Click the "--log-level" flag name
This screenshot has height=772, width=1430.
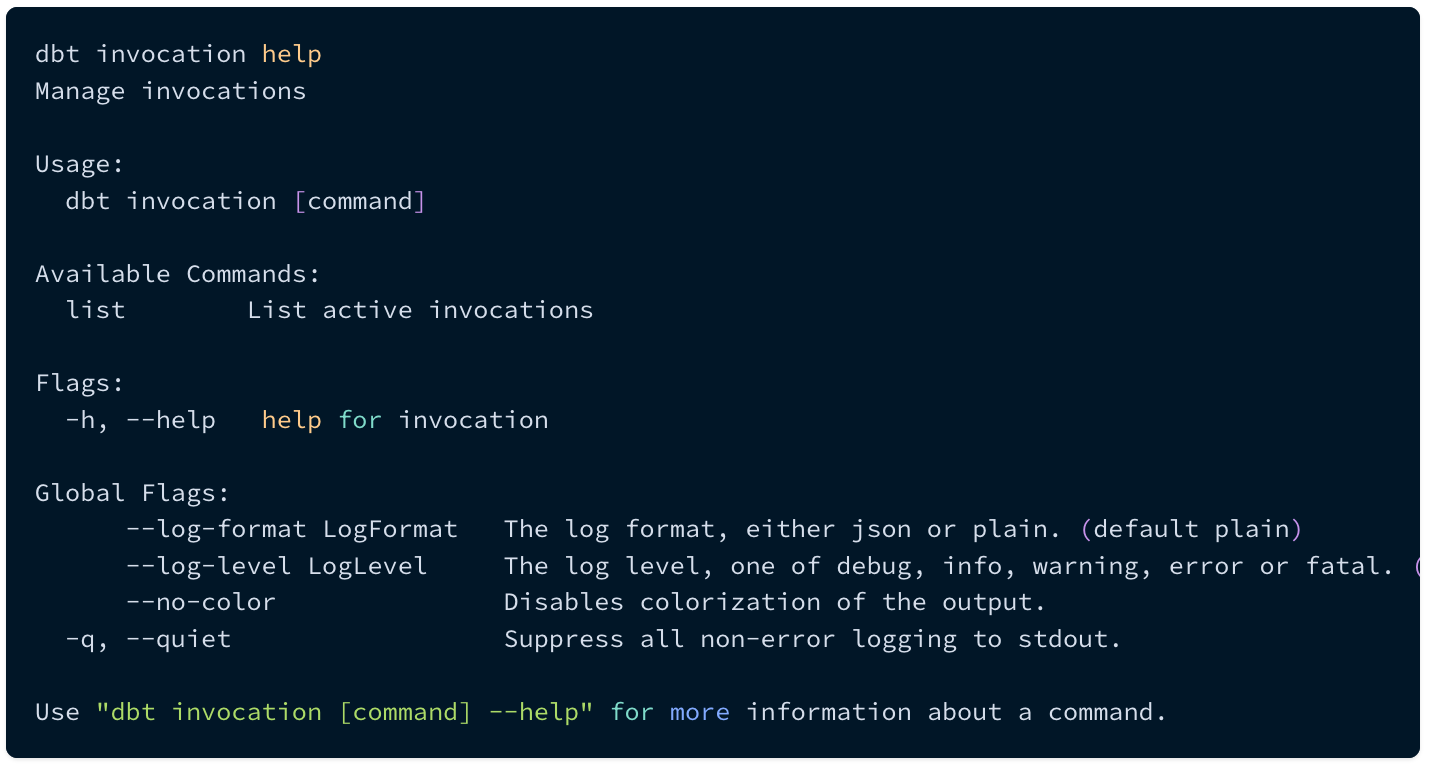[208, 566]
